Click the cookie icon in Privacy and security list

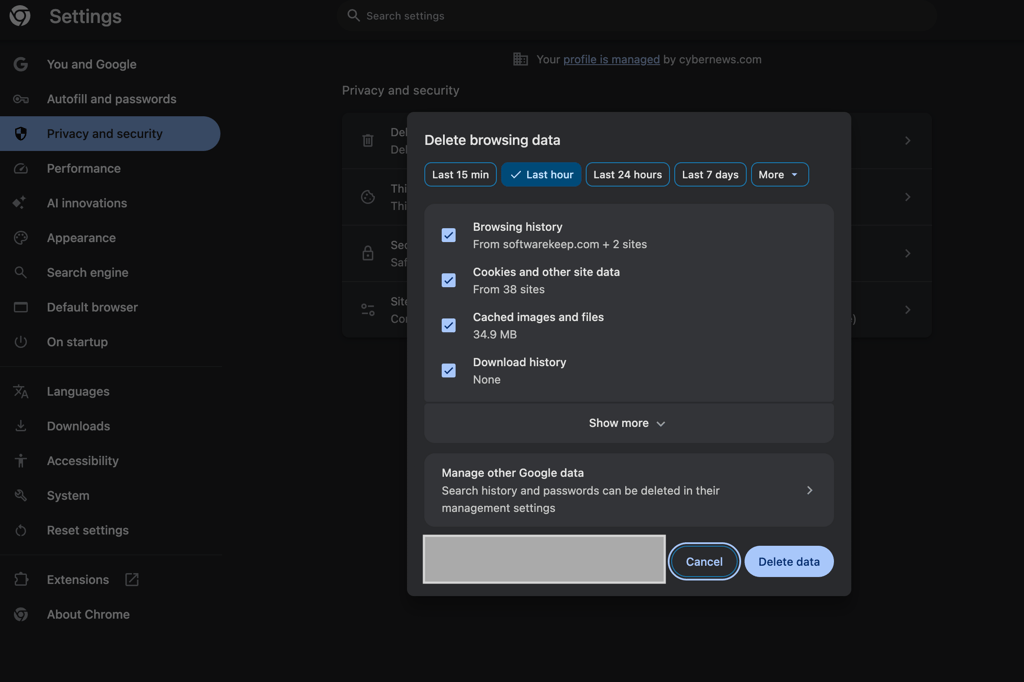click(368, 197)
